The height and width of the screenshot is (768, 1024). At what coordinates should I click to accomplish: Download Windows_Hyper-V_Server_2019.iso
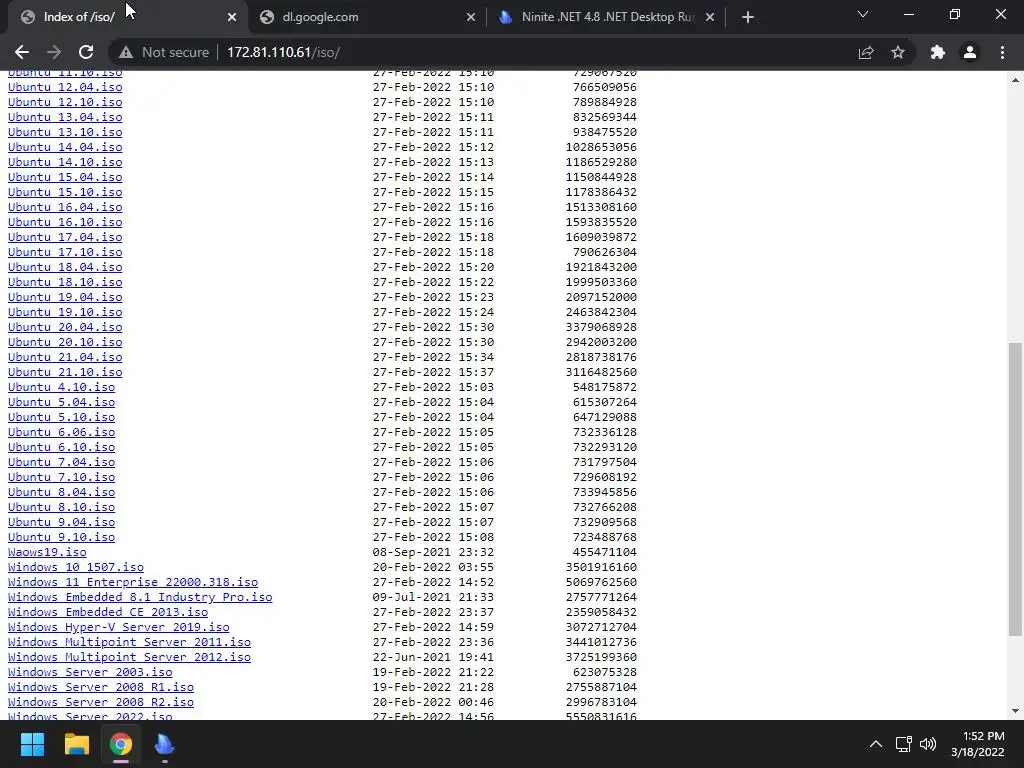[x=118, y=628]
